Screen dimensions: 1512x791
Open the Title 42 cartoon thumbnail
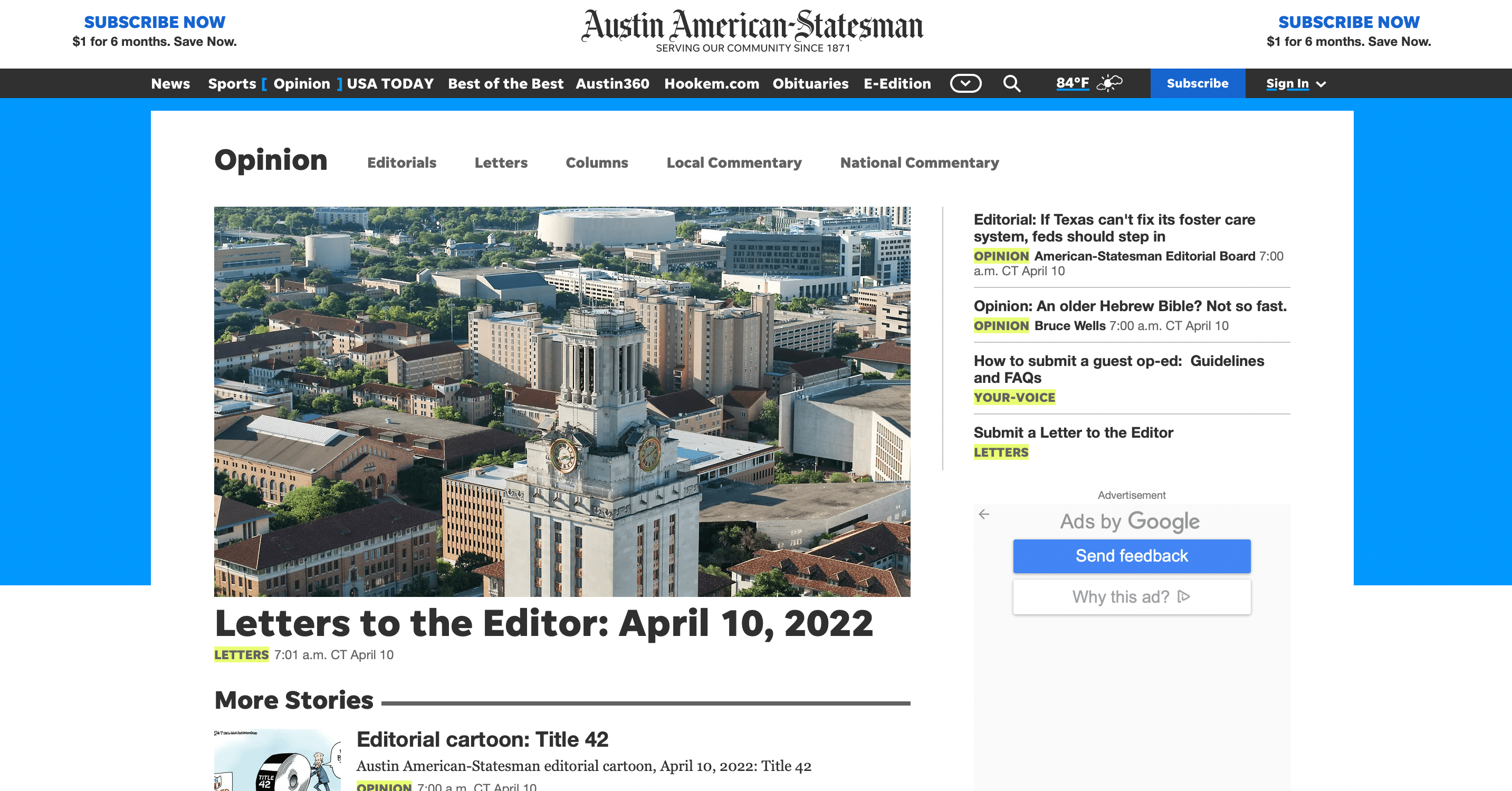pos(277,760)
